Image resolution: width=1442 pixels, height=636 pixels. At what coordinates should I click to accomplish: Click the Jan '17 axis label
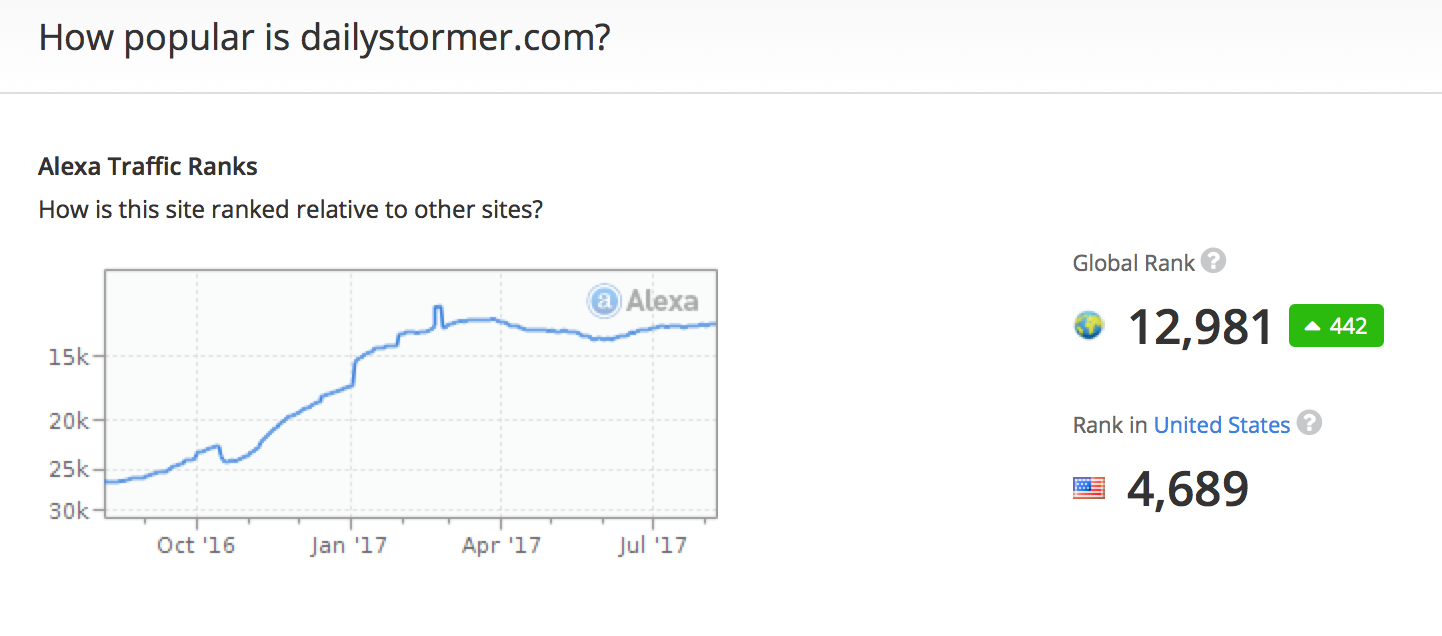[349, 546]
